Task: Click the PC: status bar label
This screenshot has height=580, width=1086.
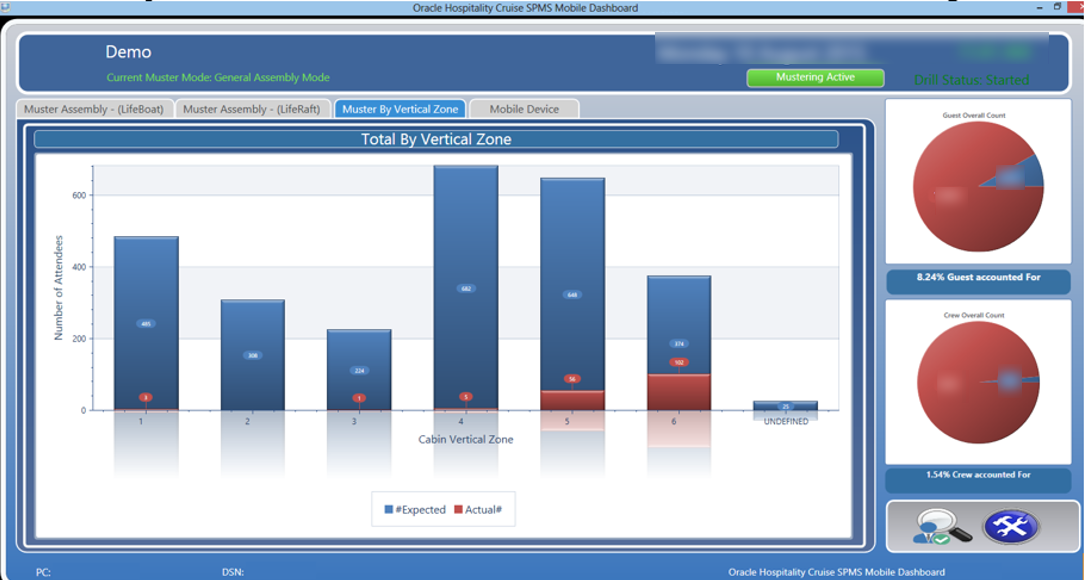Action: 43,572
